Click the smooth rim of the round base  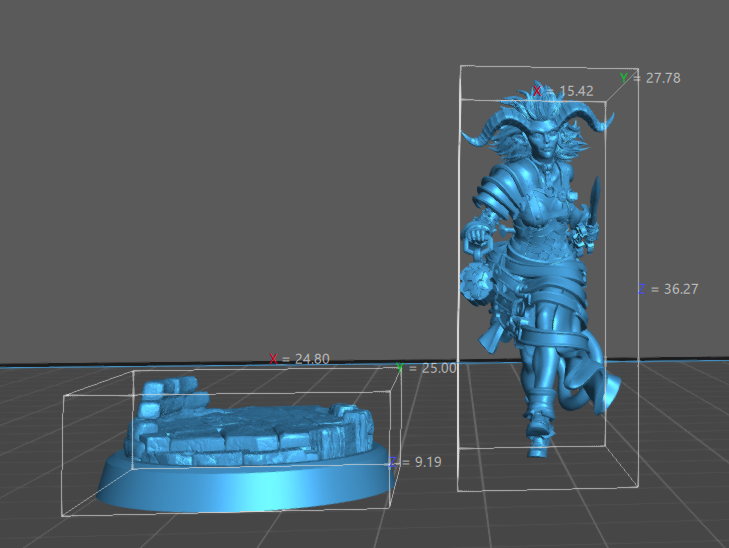[245, 488]
